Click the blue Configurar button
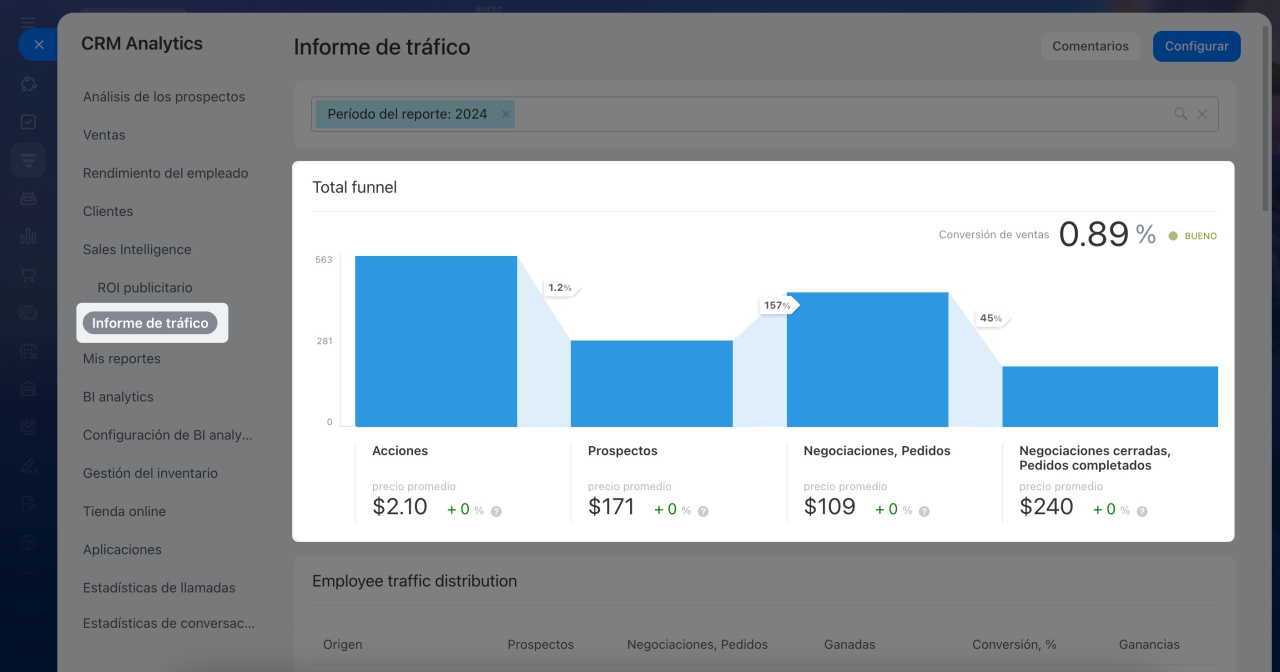Screen dimensions: 1280x672 [1197, 46]
